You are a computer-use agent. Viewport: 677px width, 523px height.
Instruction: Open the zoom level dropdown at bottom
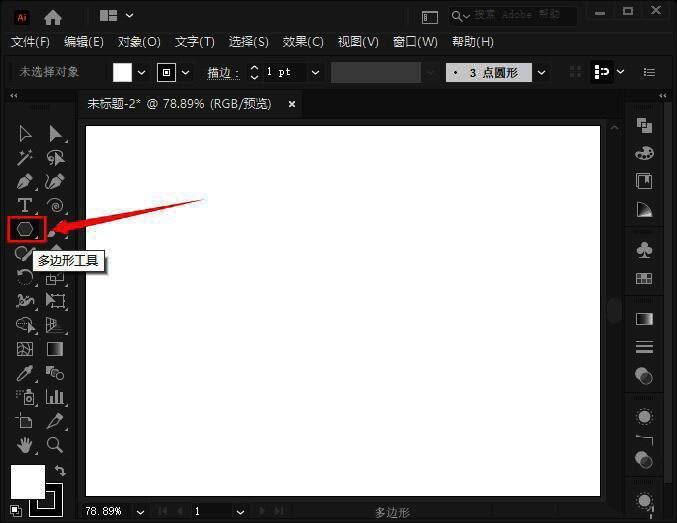click(x=140, y=512)
